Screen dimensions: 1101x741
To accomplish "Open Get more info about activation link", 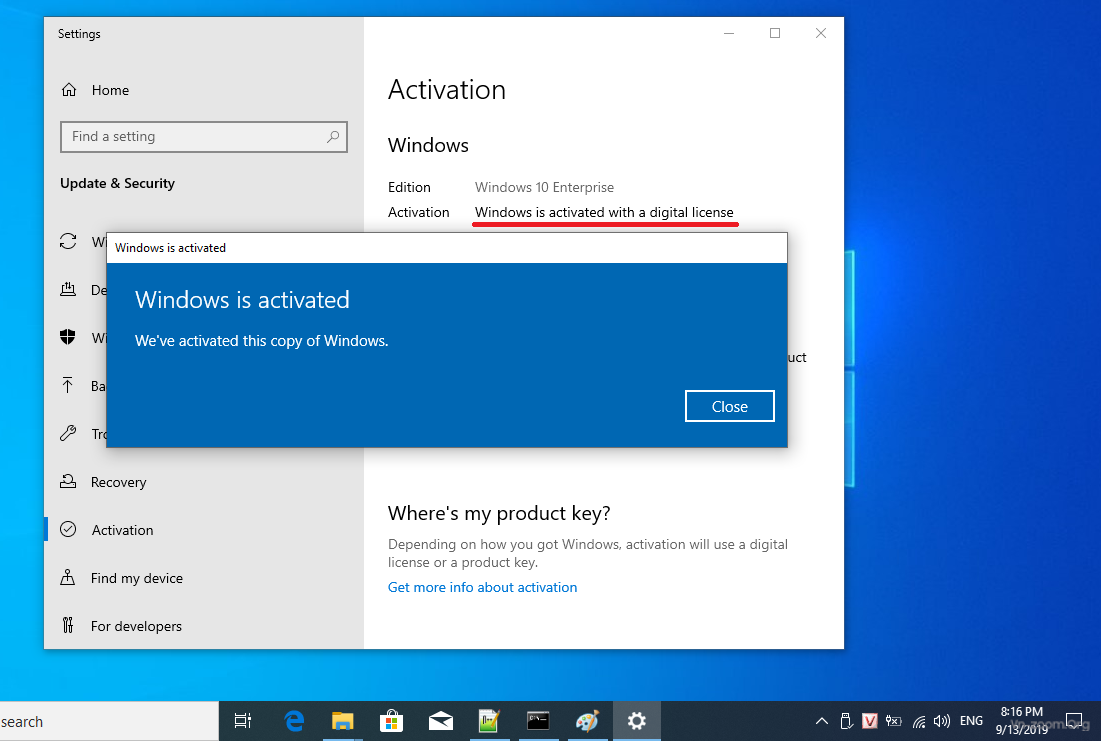I will (x=482, y=587).
